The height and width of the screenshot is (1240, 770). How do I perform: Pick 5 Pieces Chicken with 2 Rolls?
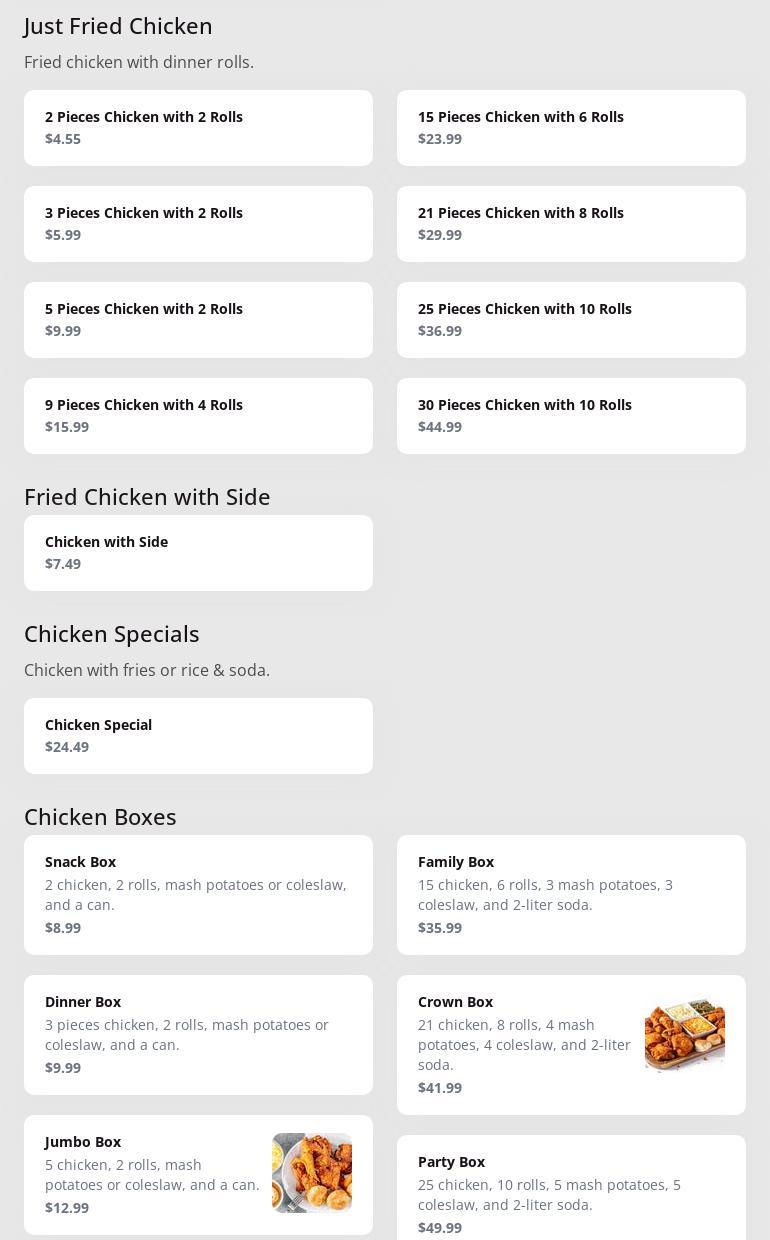click(198, 320)
